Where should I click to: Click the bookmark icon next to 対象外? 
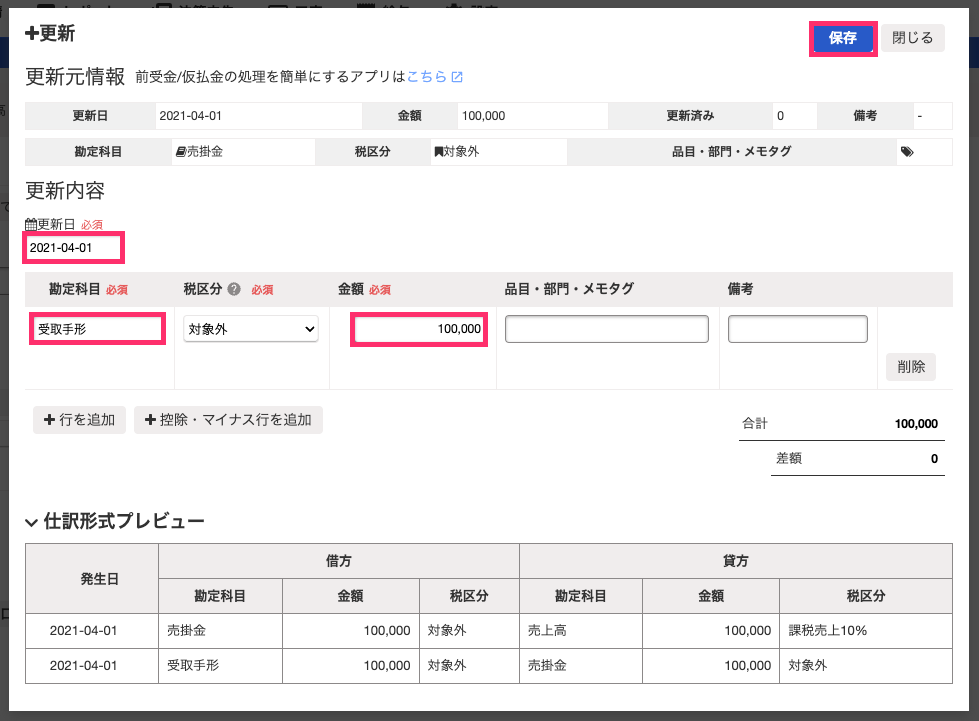438,152
